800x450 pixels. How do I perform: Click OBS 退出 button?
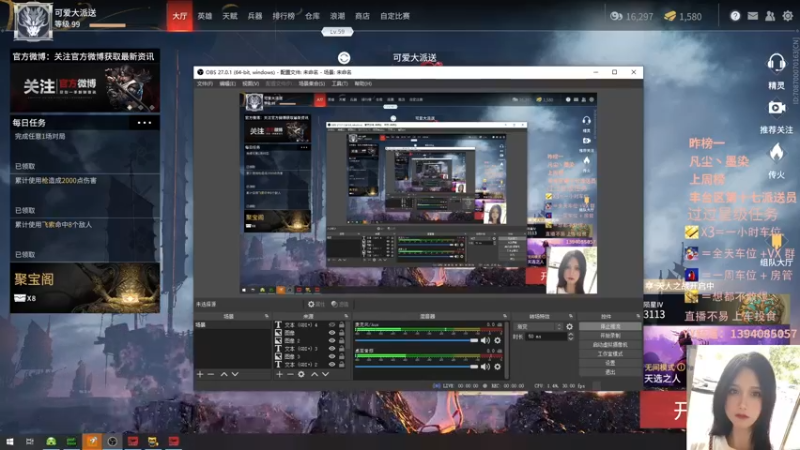click(x=610, y=372)
